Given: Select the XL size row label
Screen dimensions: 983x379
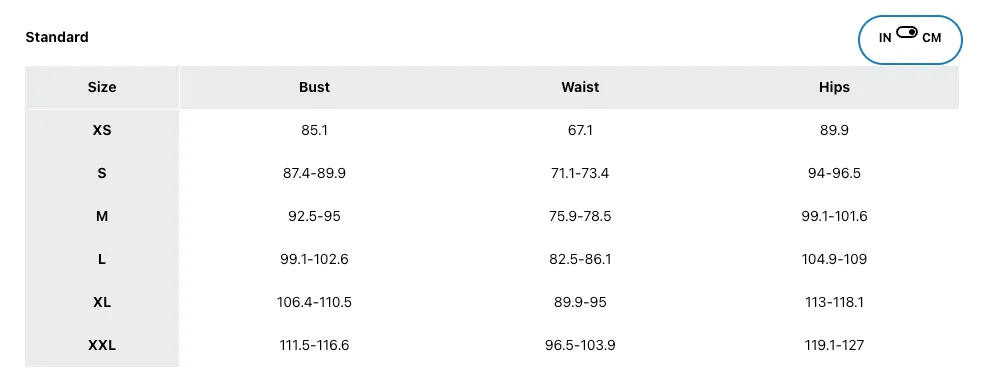Looking at the screenshot, I should point(102,302).
